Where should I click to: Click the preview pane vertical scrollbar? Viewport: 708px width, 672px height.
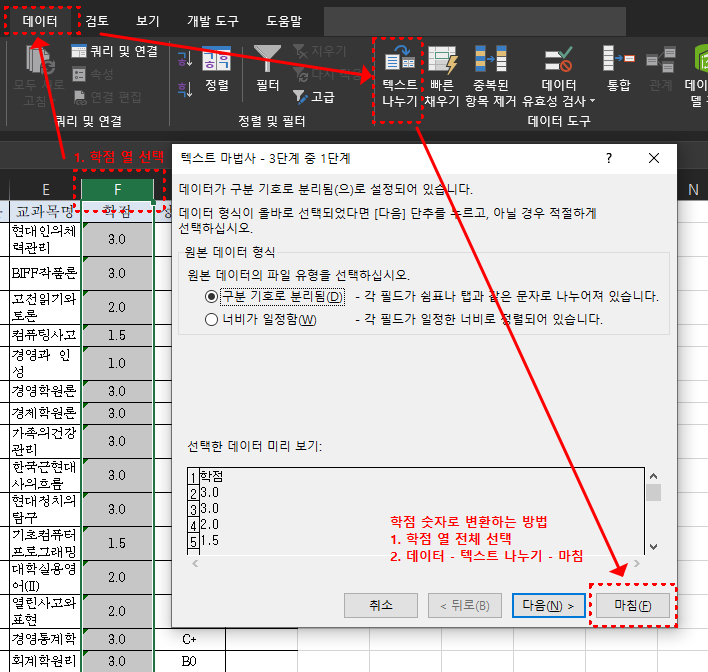(653, 510)
